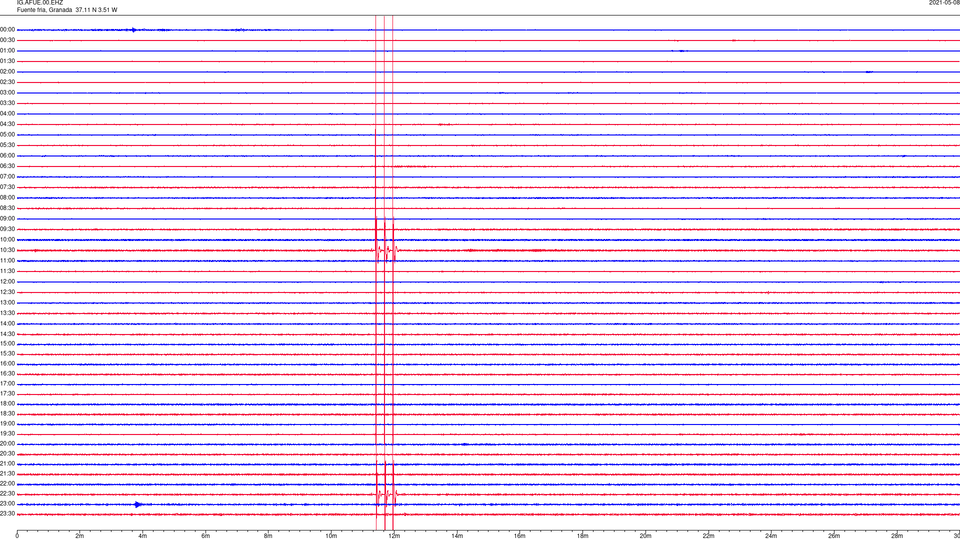Click the 15:00 trace row label
The image size is (960, 540).
7,343
